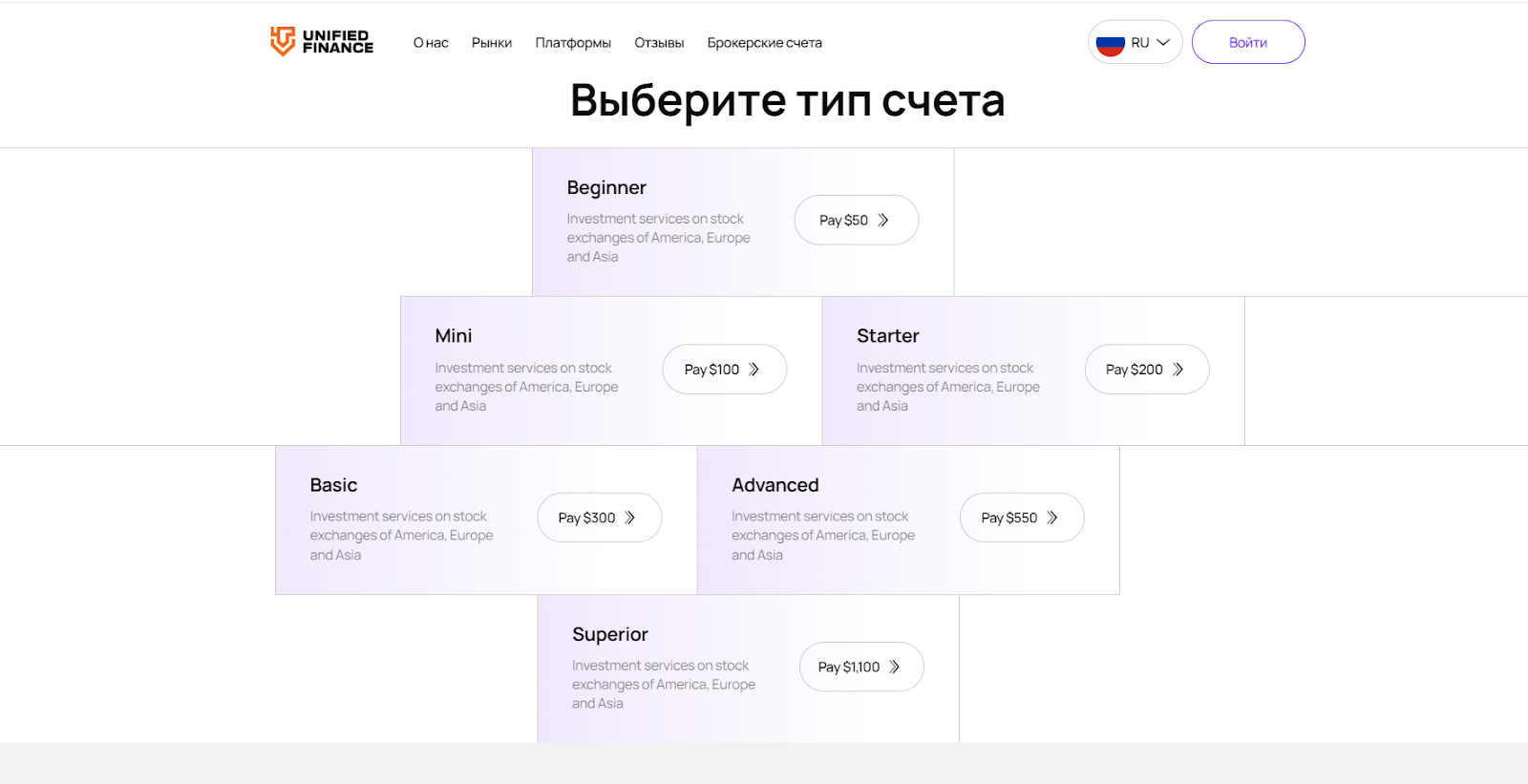Click the arrow icon beside Pay $50
This screenshot has width=1528, height=784.
pyautogui.click(x=883, y=221)
